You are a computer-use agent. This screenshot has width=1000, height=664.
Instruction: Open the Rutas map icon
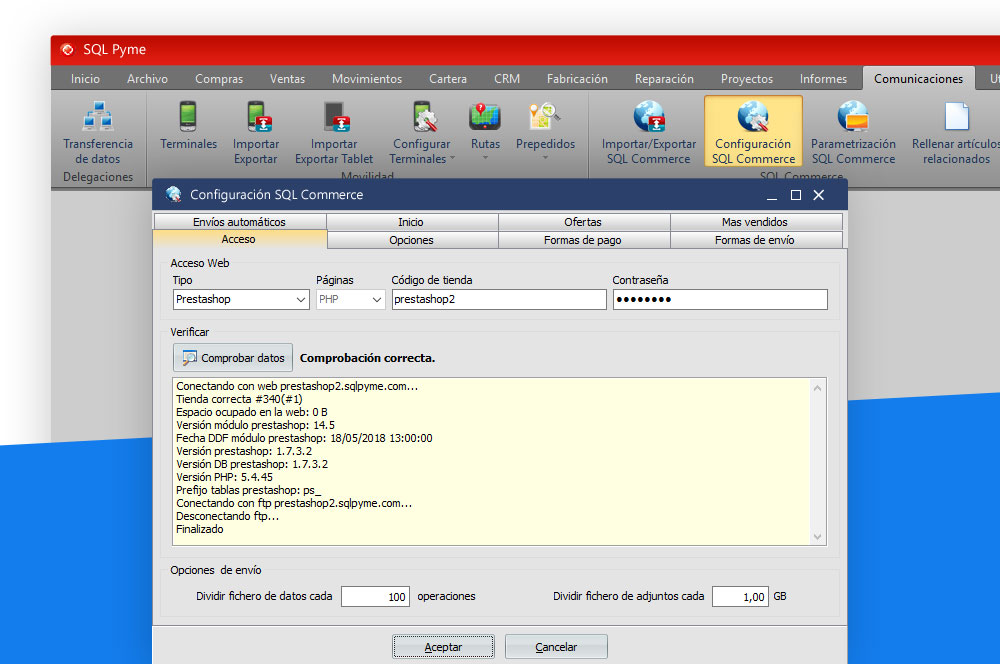485,119
